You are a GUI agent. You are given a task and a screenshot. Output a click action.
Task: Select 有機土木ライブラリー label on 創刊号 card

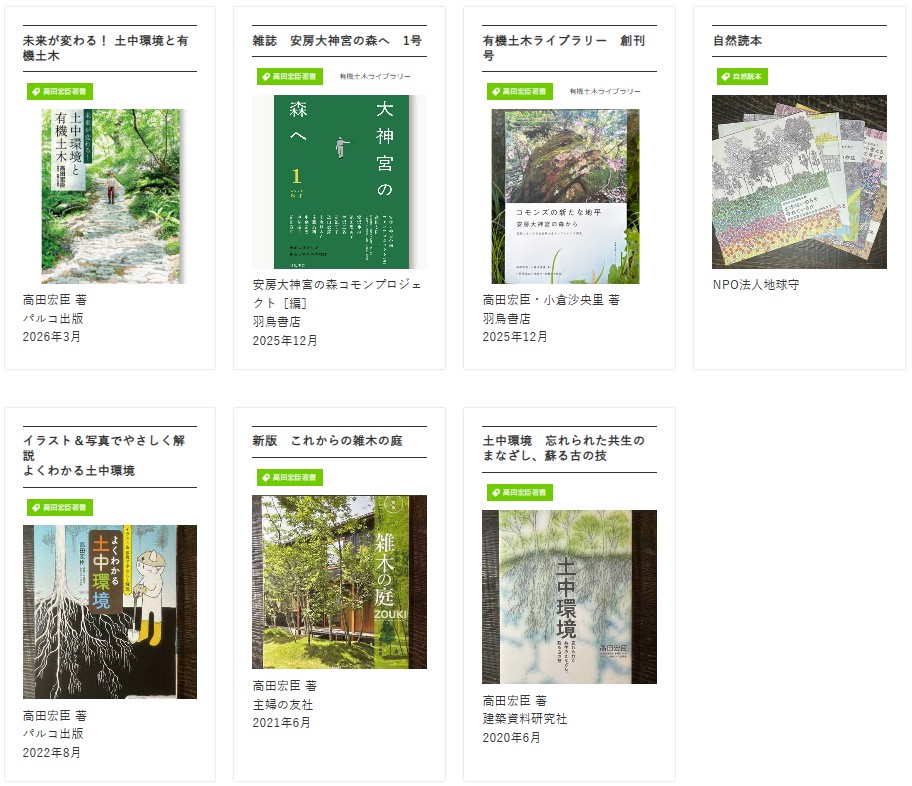click(605, 91)
